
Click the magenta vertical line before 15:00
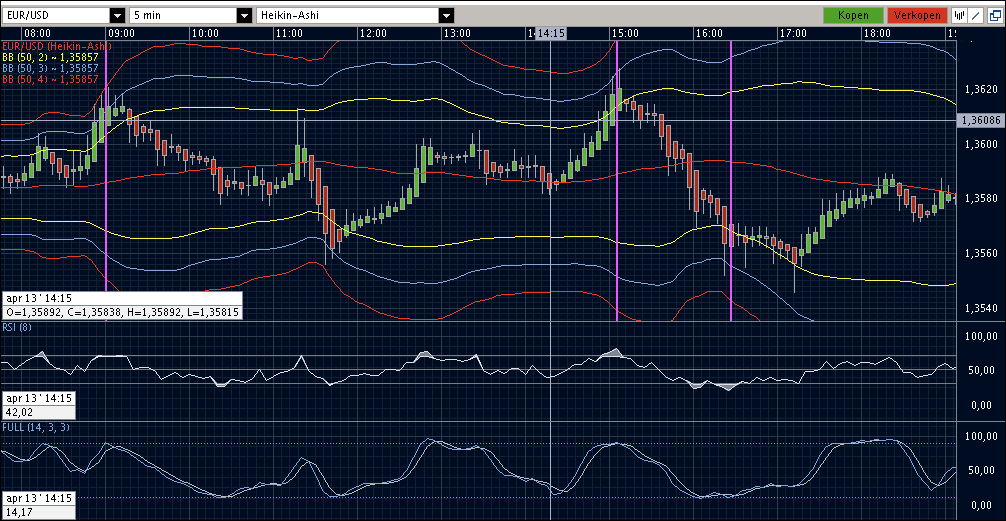tap(617, 180)
